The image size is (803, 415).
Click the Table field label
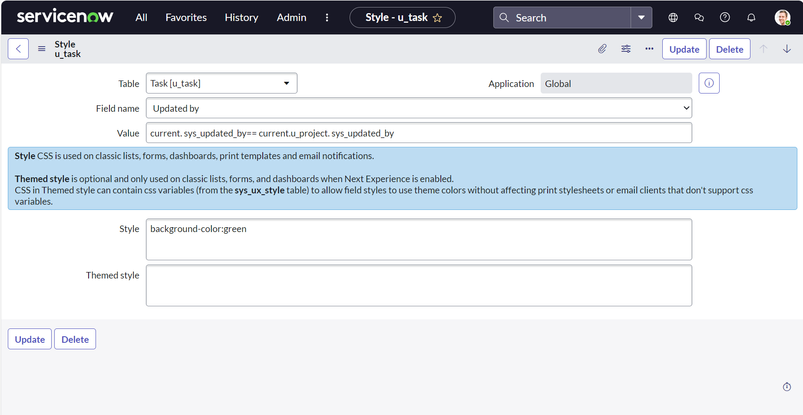[x=129, y=84]
